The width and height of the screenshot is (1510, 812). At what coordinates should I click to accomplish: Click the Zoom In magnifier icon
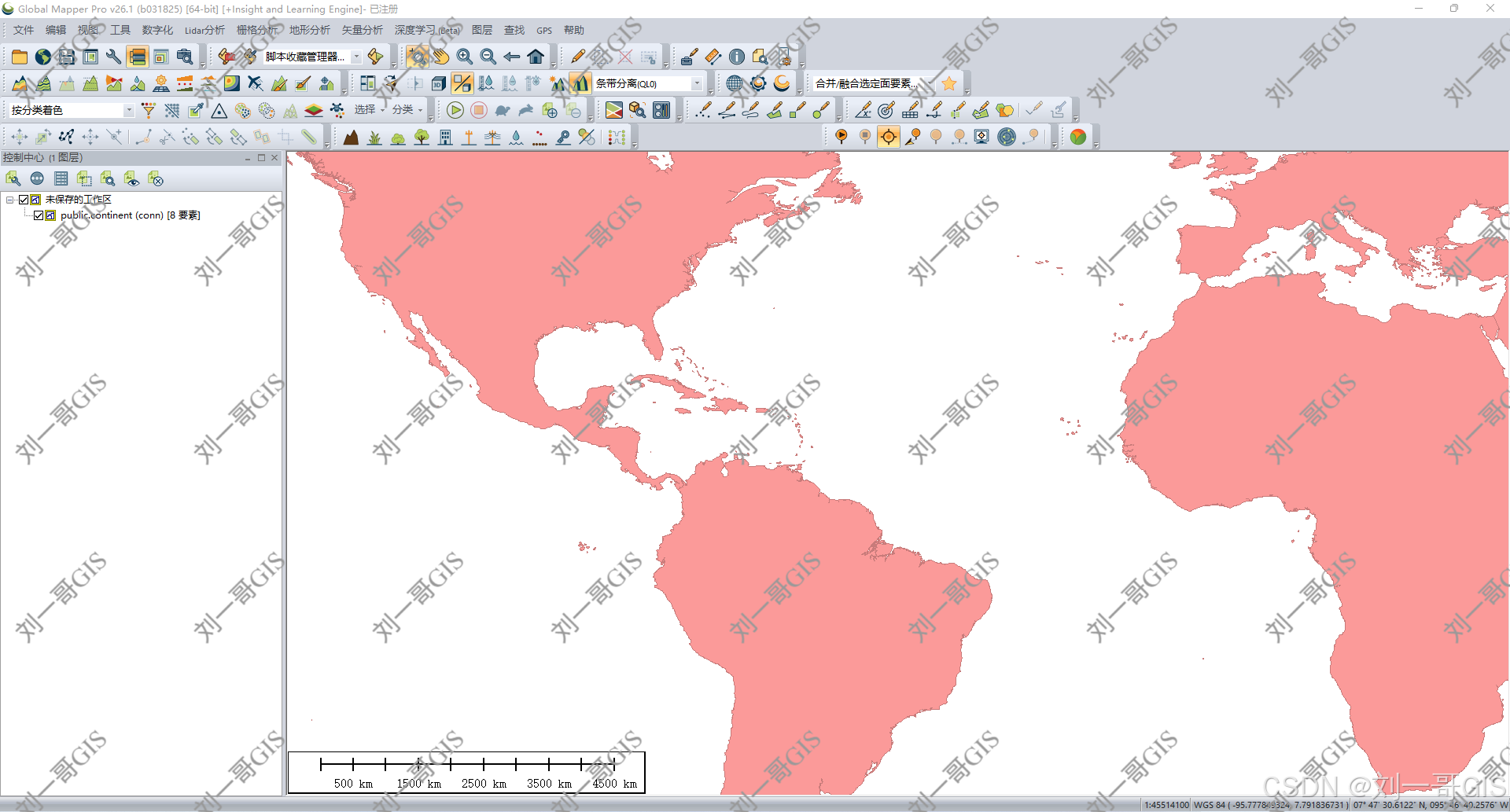pyautogui.click(x=465, y=57)
